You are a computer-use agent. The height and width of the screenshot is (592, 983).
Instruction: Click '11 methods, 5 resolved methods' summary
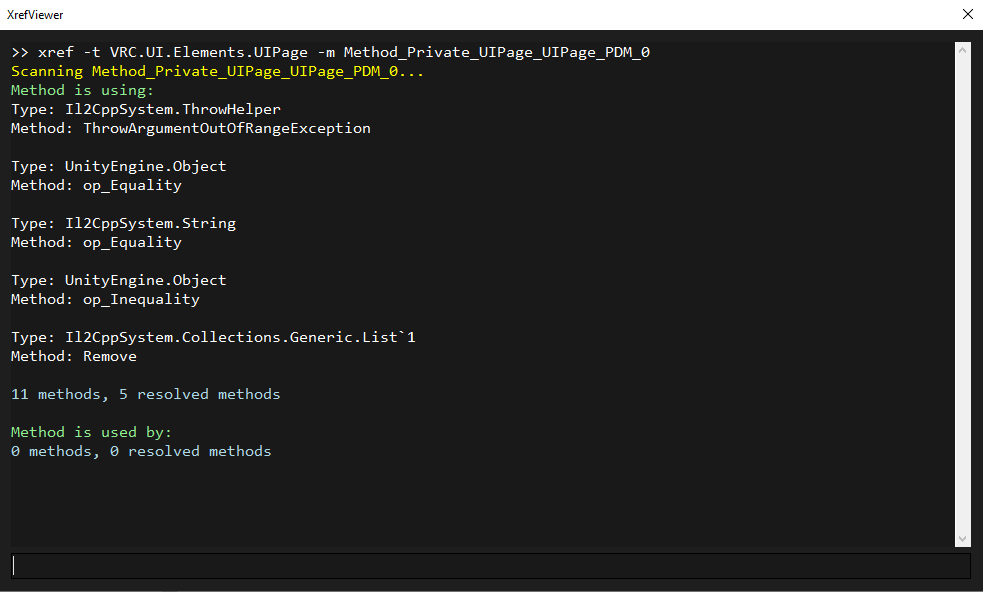coord(145,394)
